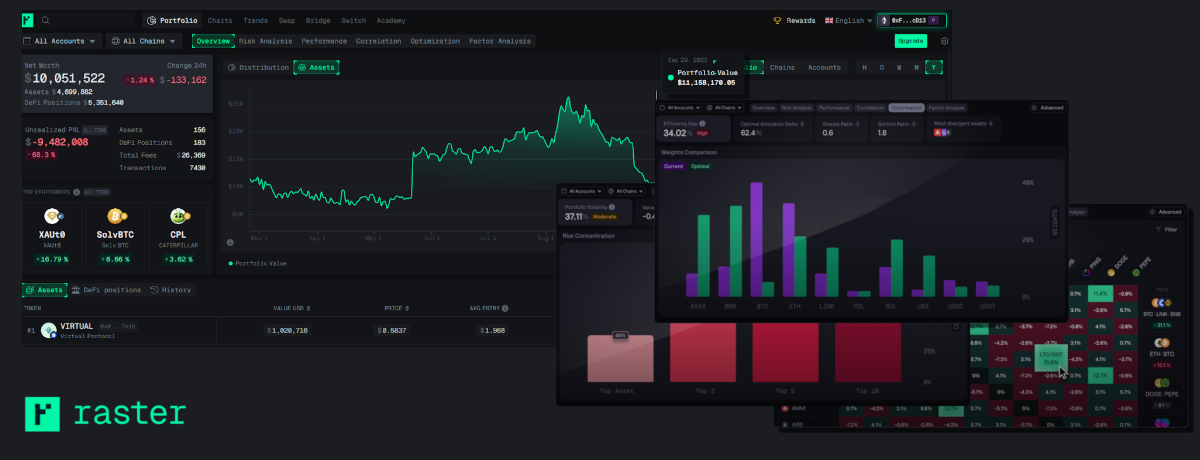Click the SolvBTC token icon
Screen dimensions: 1200x460
coord(114,216)
